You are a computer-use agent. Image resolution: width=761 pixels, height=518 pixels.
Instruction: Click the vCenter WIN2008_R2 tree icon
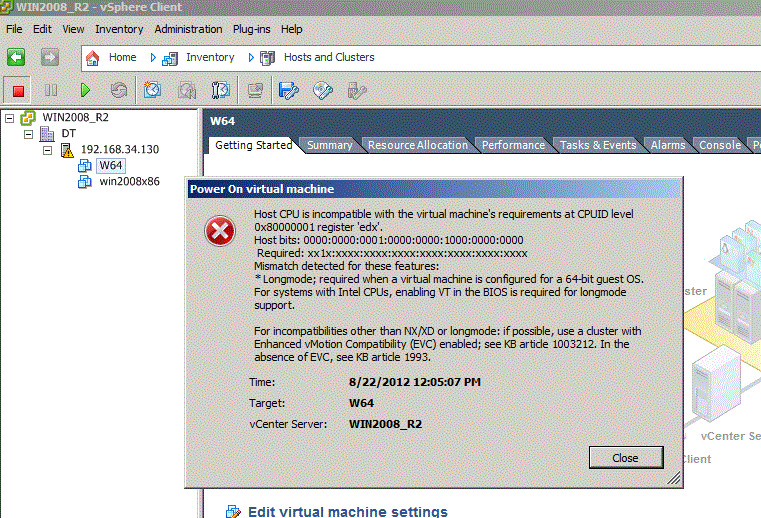(x=28, y=117)
